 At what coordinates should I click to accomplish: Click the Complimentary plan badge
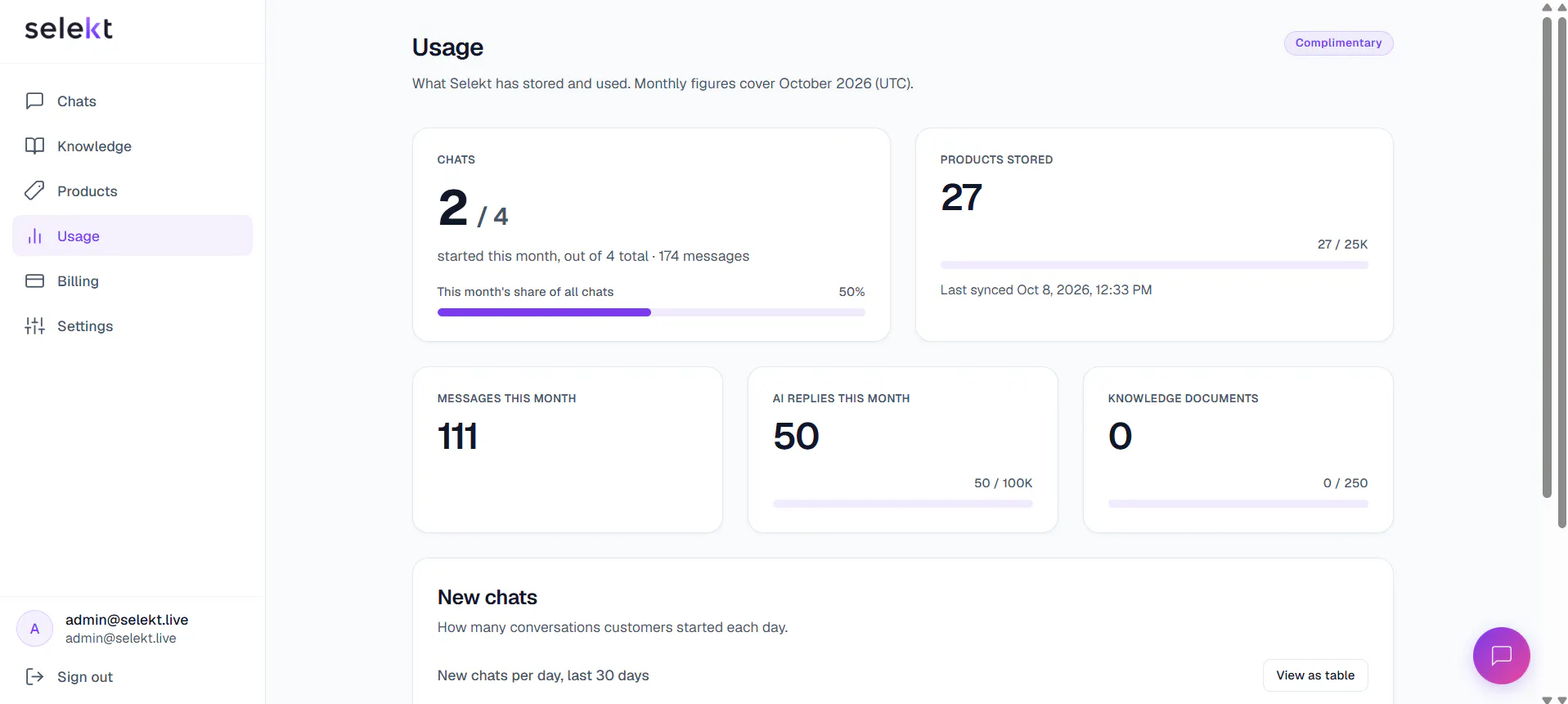point(1338,43)
